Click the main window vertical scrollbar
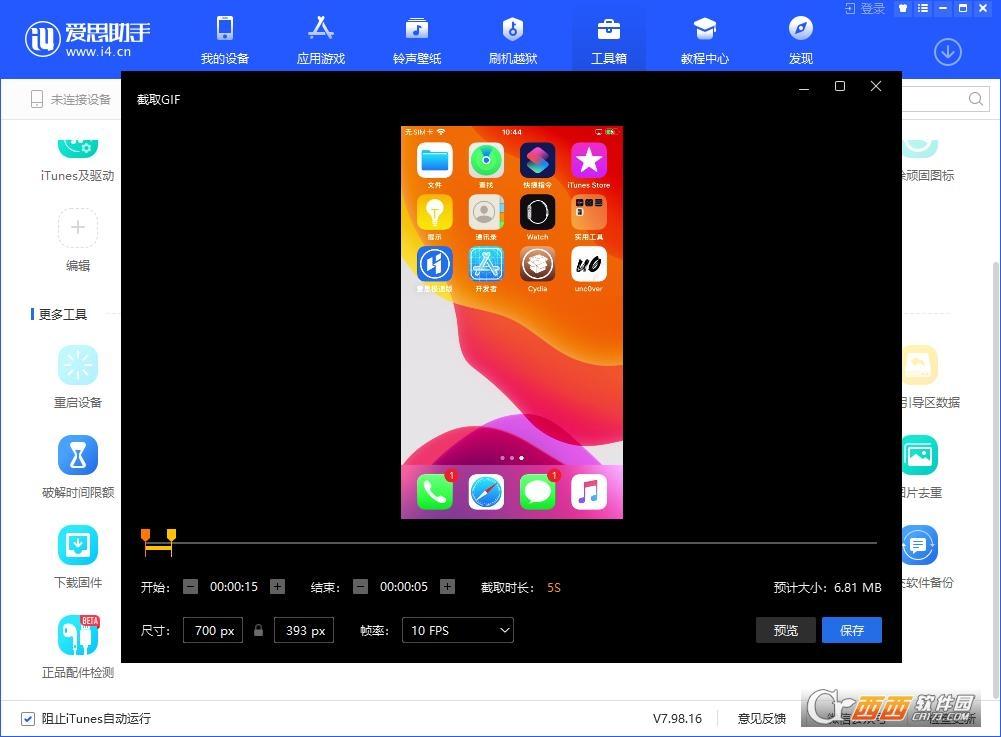Viewport: 1001px width, 737px height. coord(996,479)
